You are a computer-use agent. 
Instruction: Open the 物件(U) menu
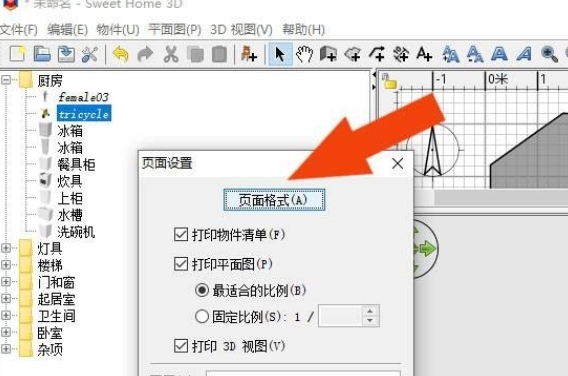tap(118, 30)
